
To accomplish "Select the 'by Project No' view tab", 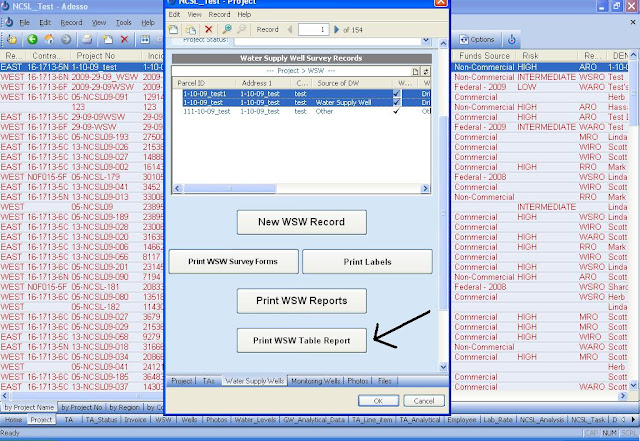I will pyautogui.click(x=82, y=407).
